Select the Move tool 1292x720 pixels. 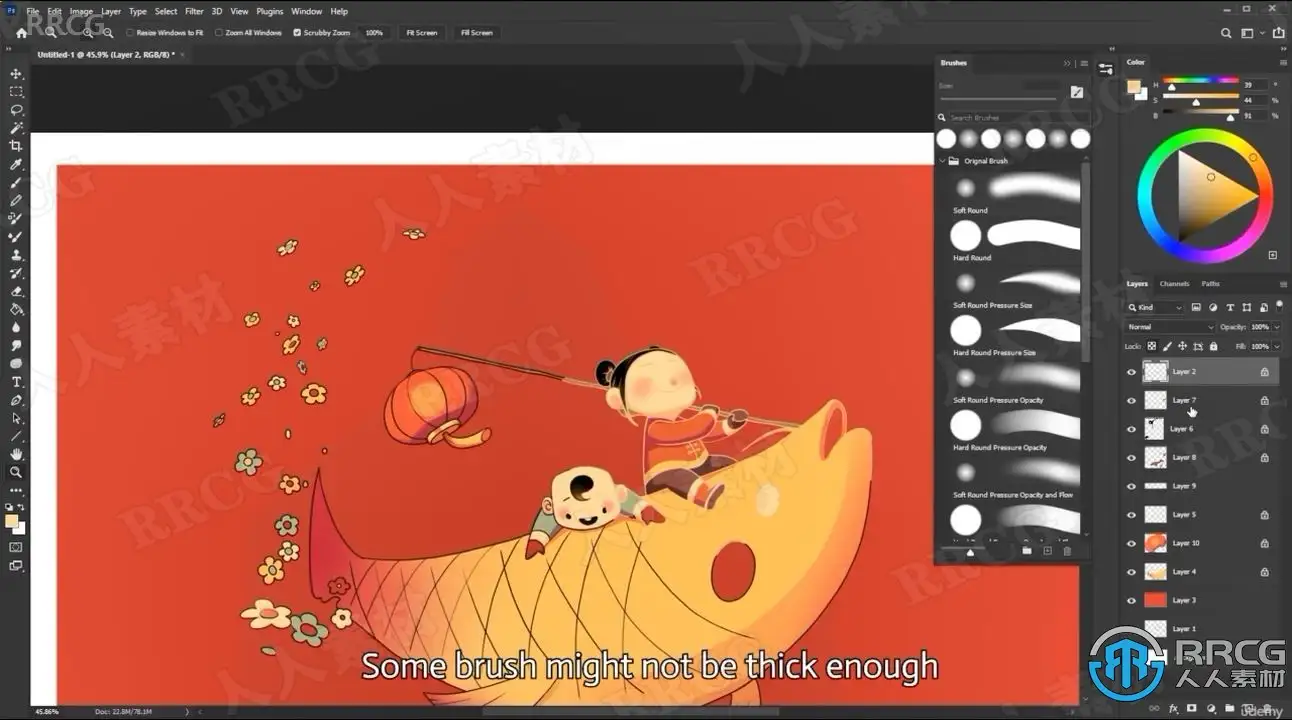(x=16, y=74)
